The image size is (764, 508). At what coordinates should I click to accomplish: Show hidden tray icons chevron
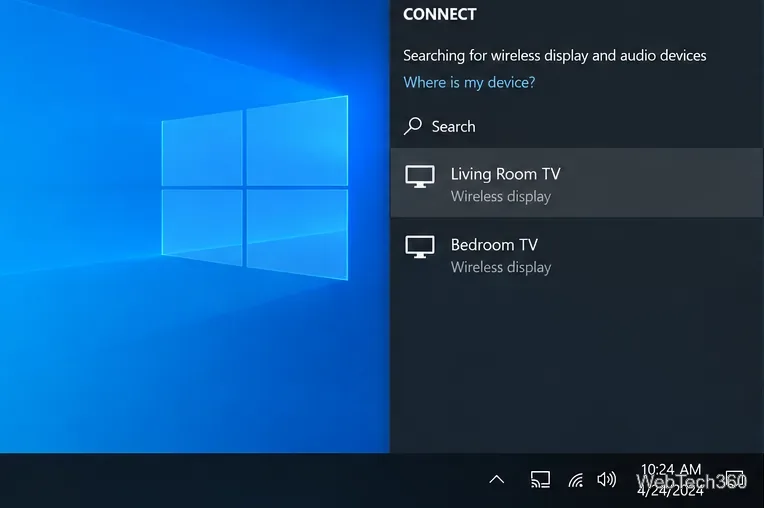pyautogui.click(x=497, y=479)
